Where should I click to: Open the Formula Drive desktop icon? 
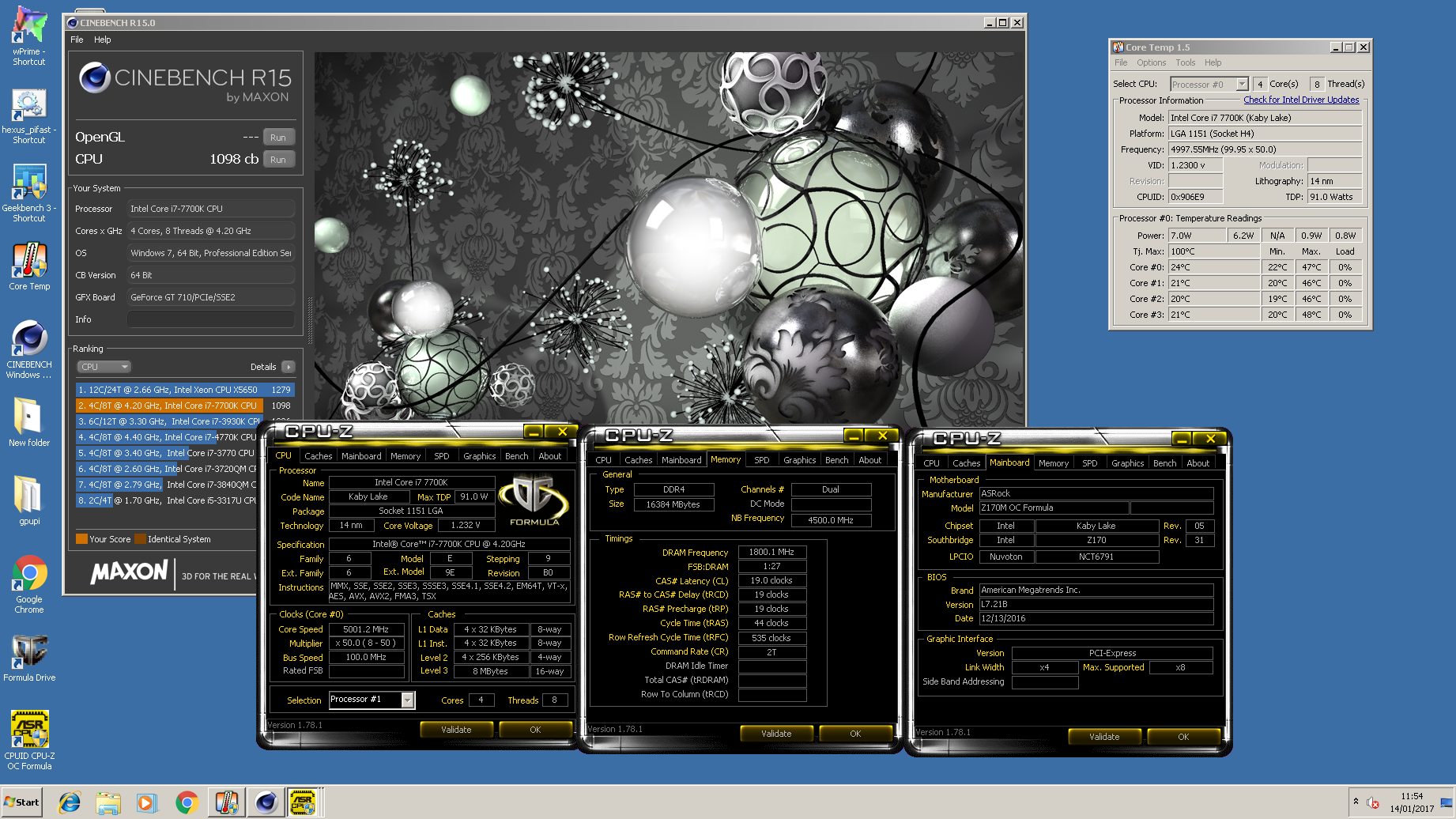(29, 658)
